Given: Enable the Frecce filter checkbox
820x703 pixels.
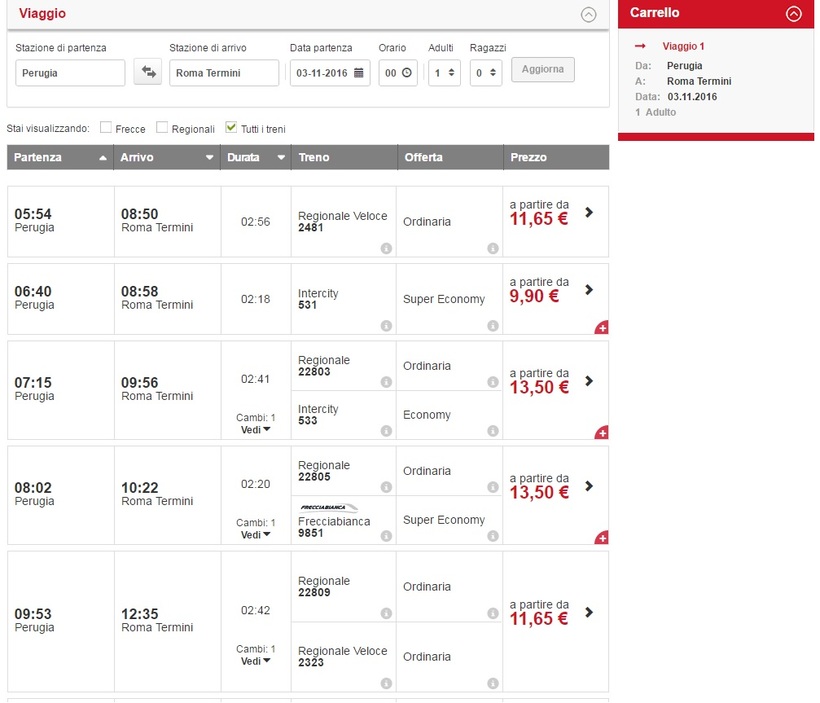Looking at the screenshot, I should click(x=106, y=128).
